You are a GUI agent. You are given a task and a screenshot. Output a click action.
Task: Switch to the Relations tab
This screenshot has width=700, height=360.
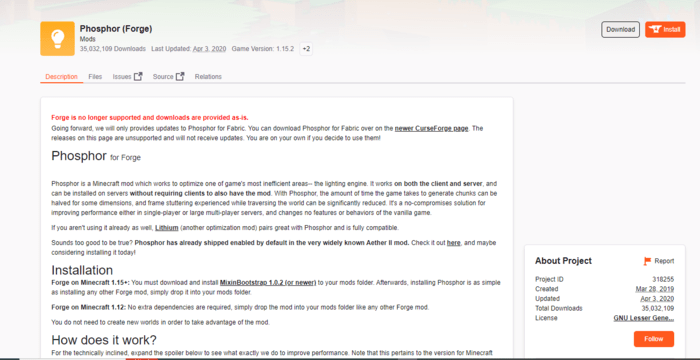[x=208, y=77]
